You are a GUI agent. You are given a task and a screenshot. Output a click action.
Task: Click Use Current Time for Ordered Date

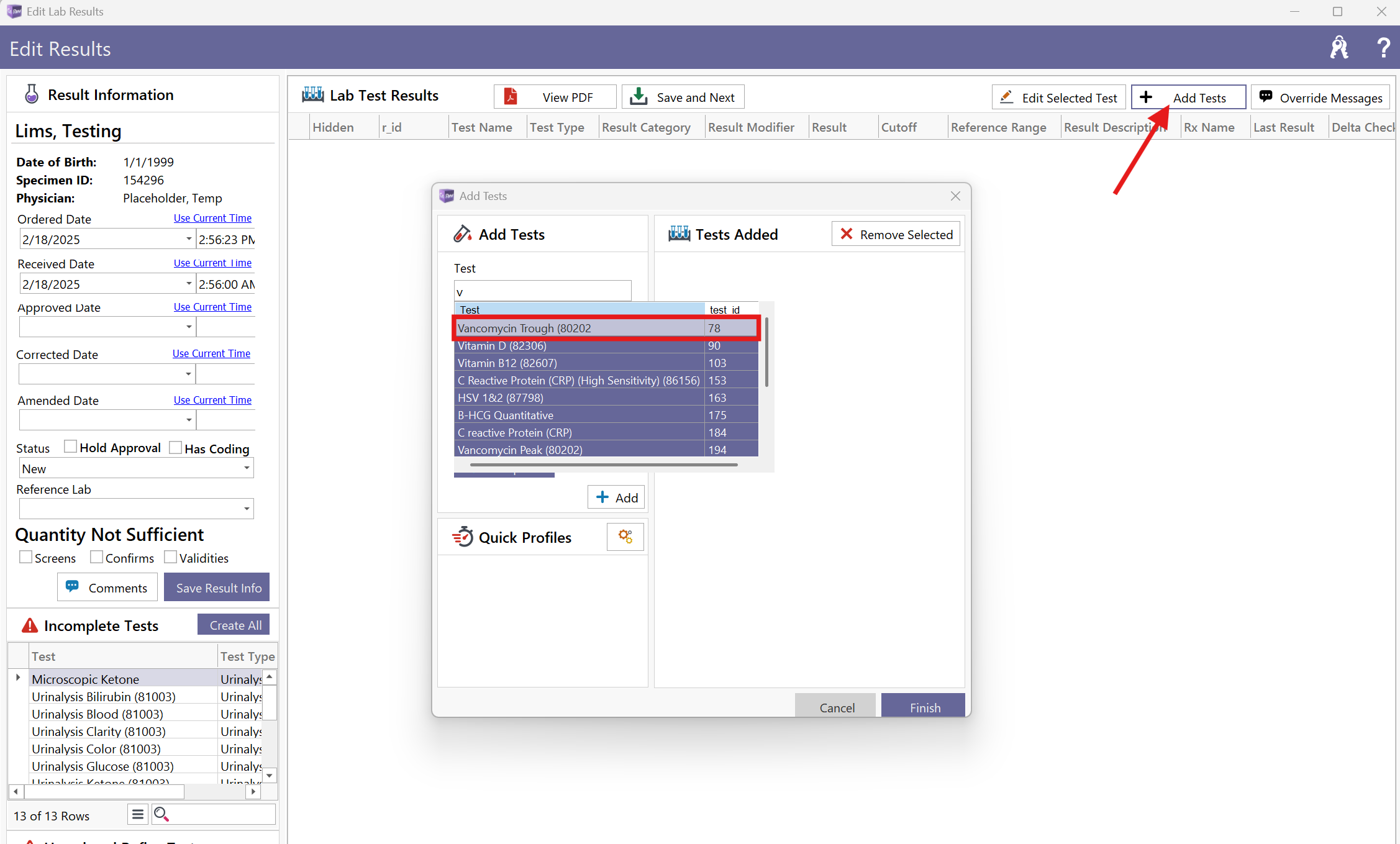tap(212, 218)
